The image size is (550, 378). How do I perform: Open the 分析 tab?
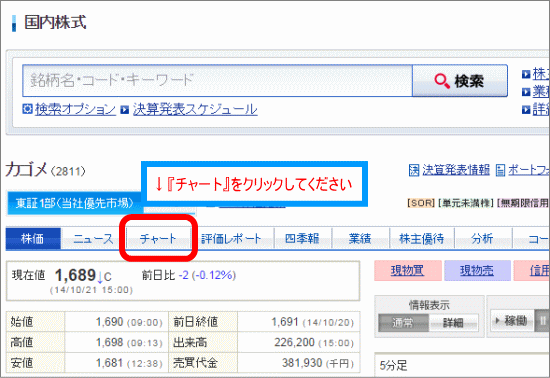(x=483, y=239)
